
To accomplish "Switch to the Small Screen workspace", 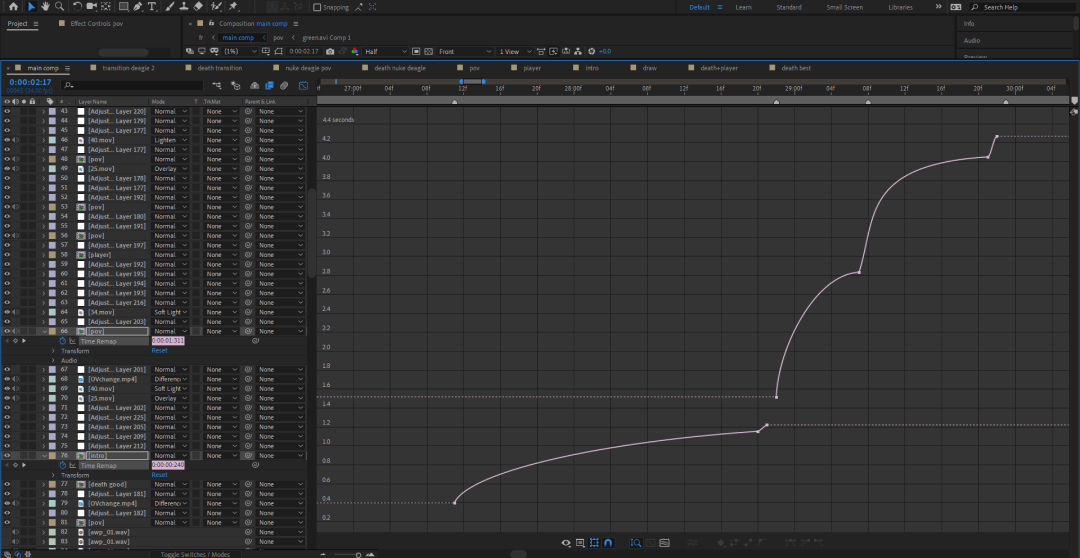I will [845, 8].
